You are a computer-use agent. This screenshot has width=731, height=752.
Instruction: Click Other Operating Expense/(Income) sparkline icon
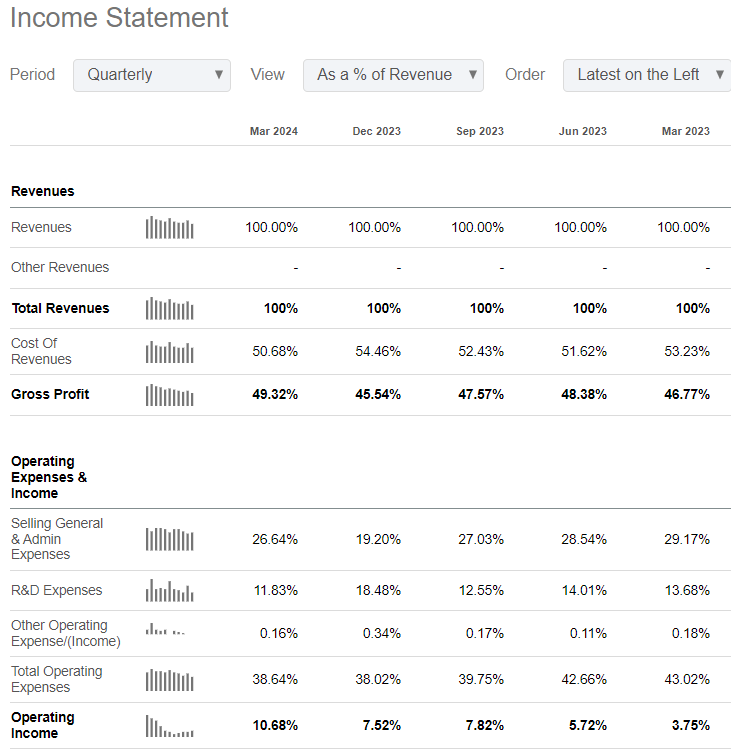[165, 630]
